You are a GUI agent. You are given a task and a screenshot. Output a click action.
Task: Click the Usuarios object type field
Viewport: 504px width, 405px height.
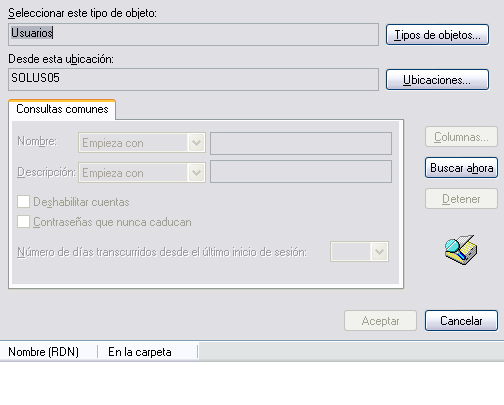193,34
